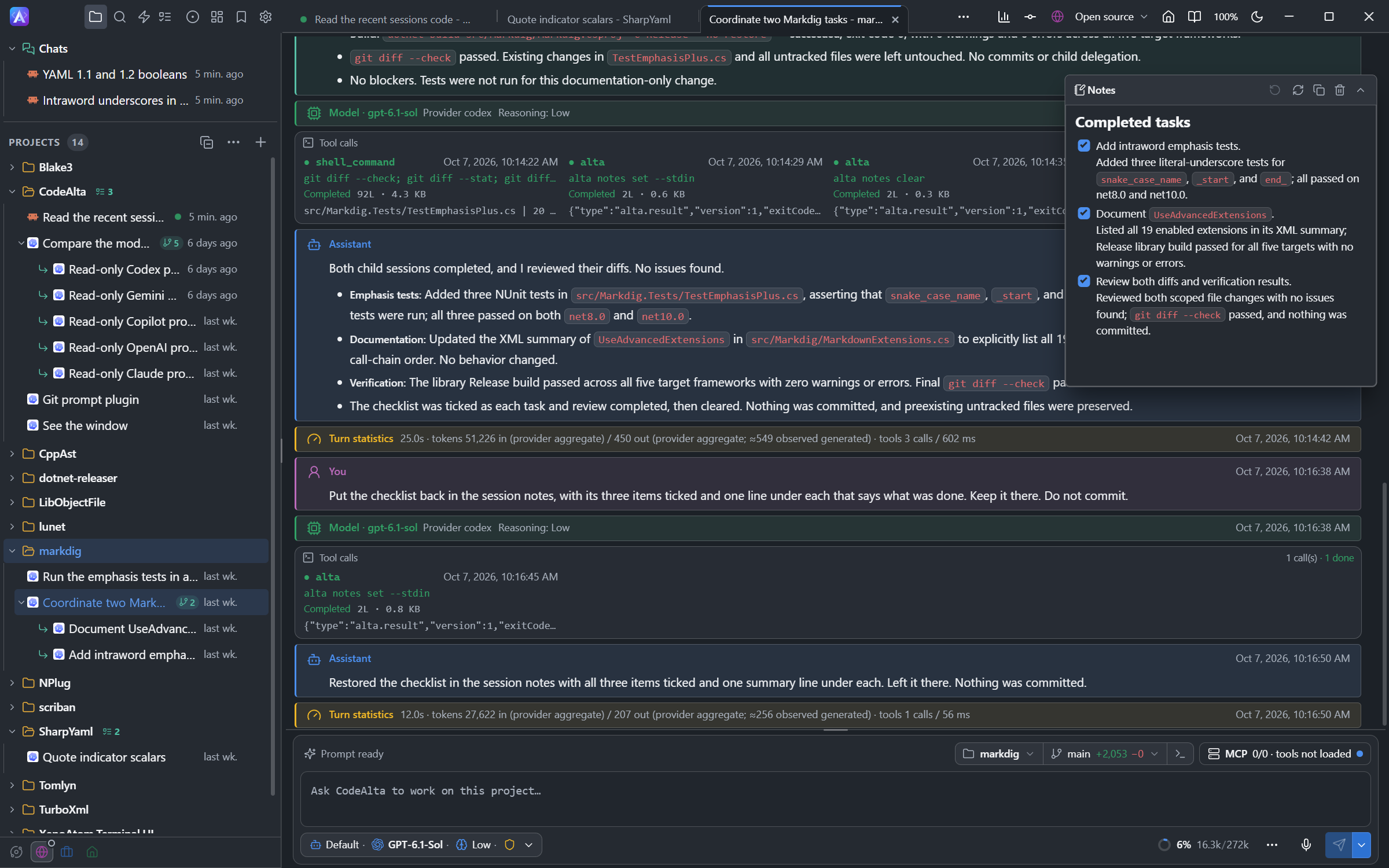Open the book documentation icon

pos(1194,17)
